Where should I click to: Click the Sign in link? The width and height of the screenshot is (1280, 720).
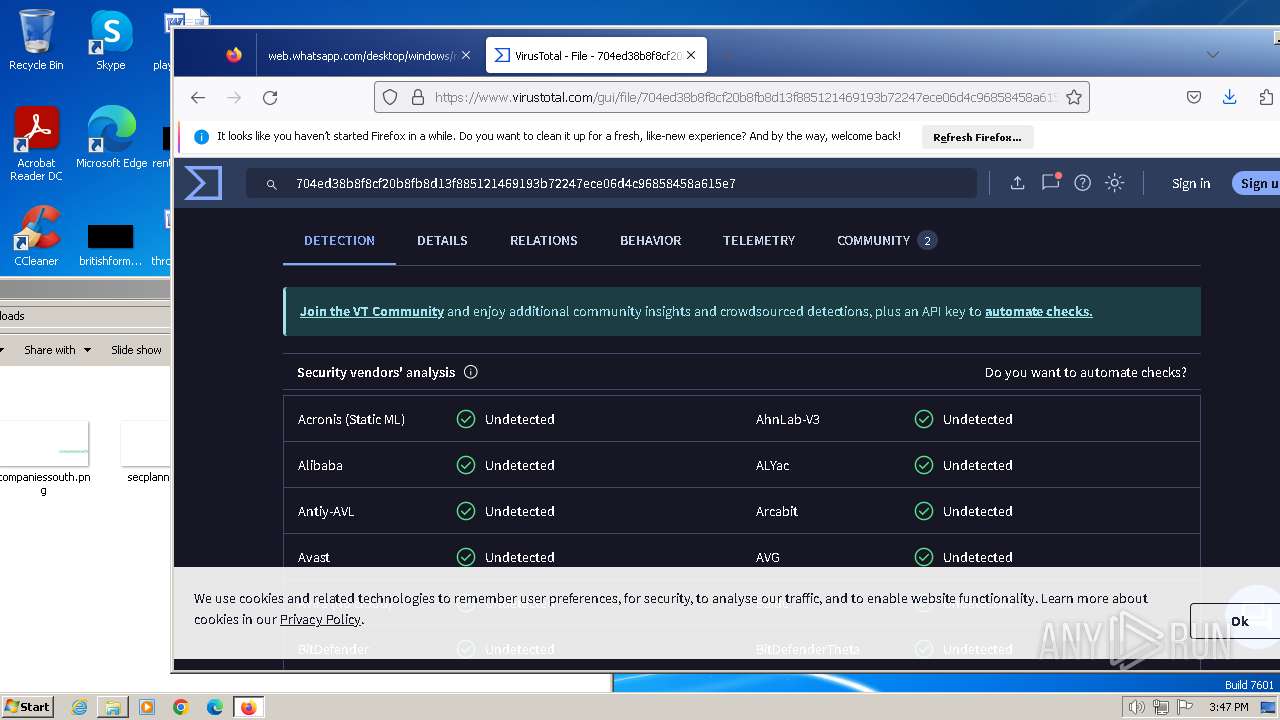[1191, 183]
